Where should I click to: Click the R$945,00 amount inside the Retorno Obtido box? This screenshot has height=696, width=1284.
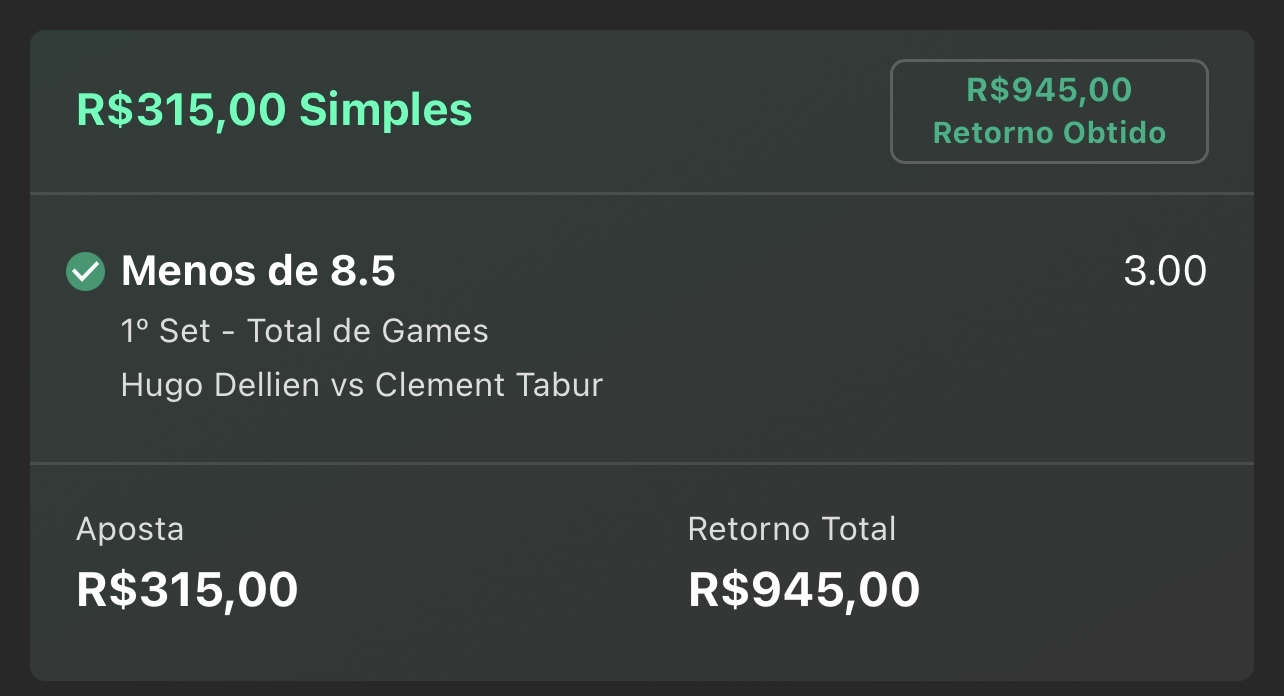point(1049,90)
